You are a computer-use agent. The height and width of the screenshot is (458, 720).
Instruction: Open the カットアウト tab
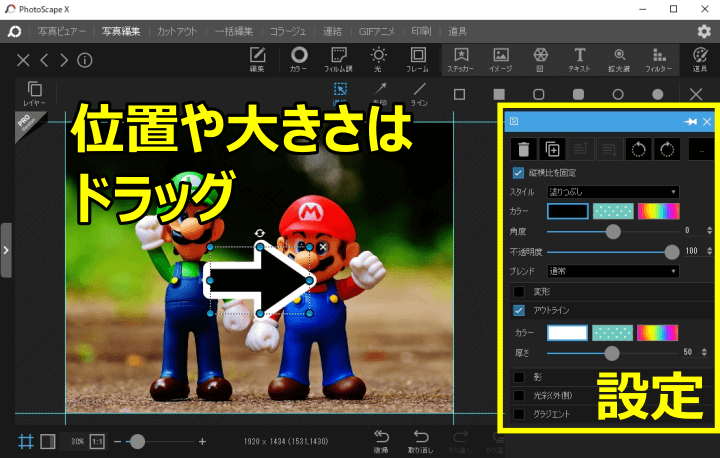pyautogui.click(x=177, y=31)
